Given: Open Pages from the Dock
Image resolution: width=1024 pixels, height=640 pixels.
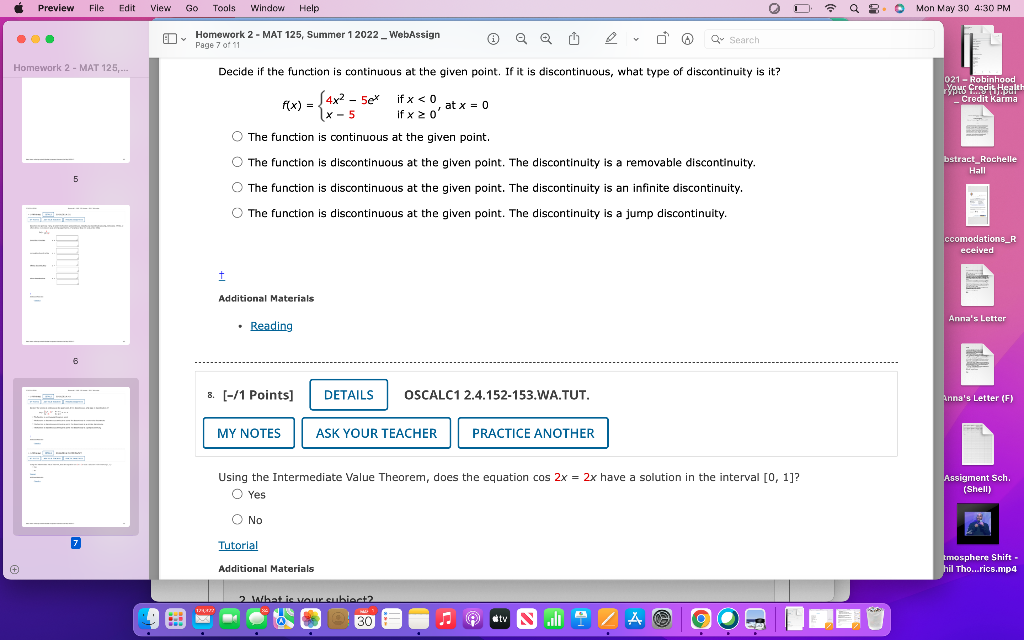Looking at the screenshot, I should coord(608,618).
